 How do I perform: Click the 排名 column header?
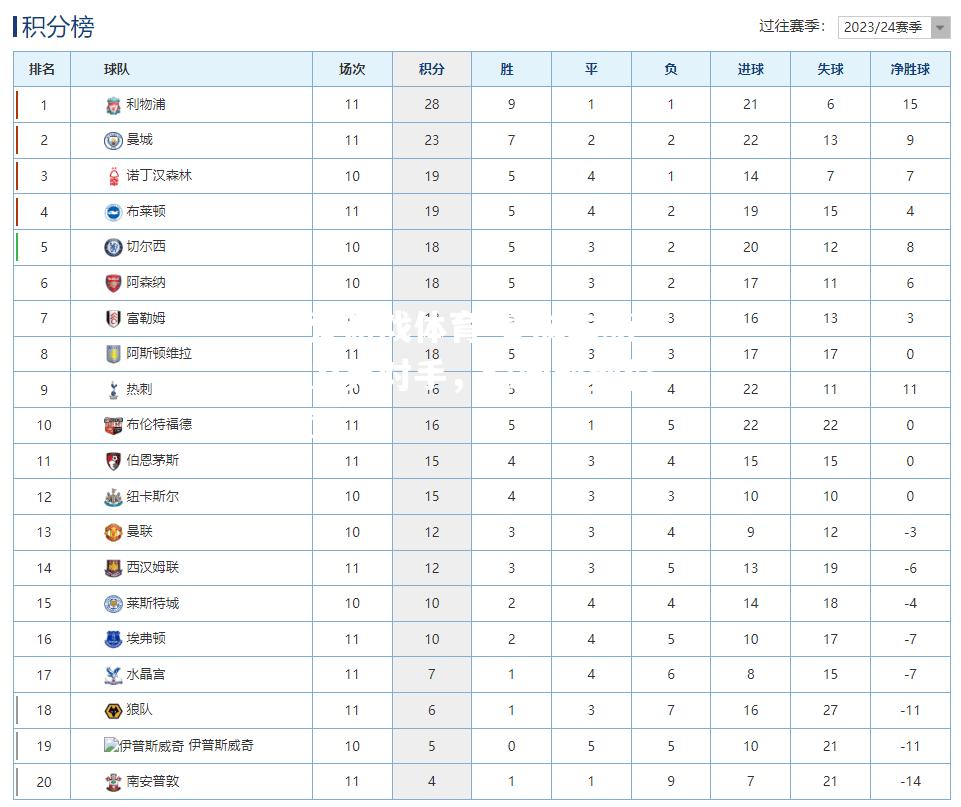tap(42, 69)
